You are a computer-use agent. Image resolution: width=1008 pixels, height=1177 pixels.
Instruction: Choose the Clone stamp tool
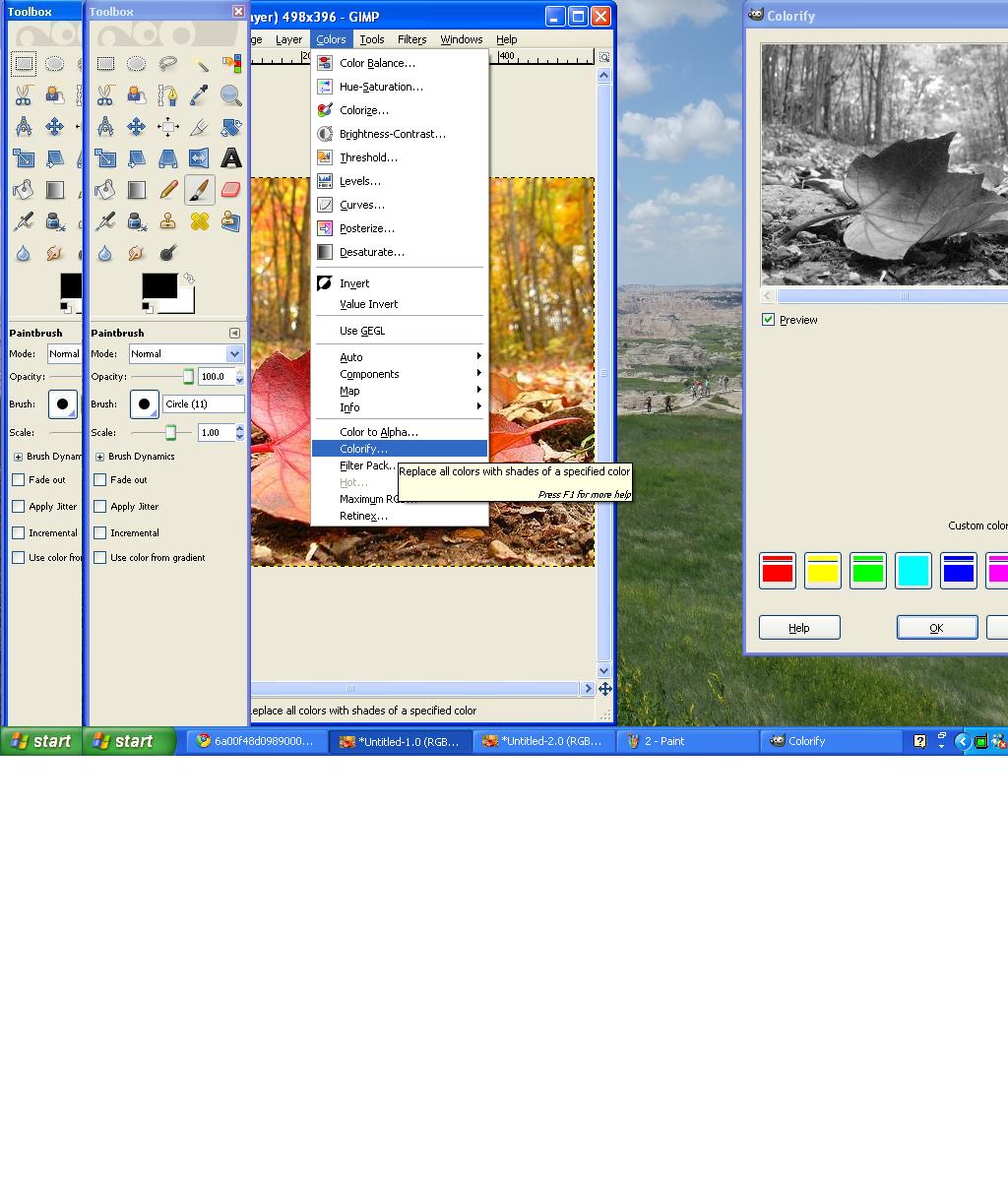point(167,221)
